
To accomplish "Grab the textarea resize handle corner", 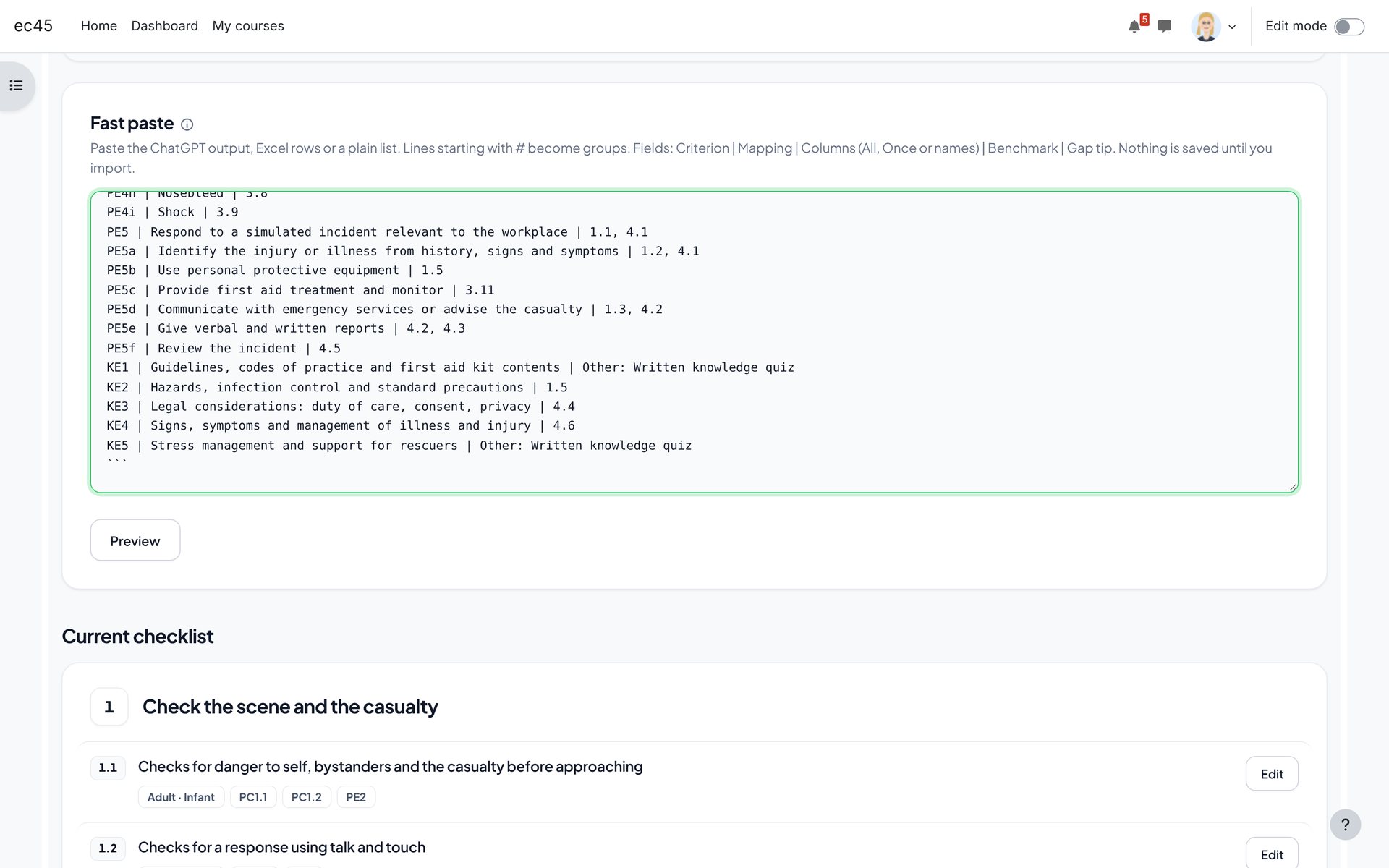I will tap(1293, 487).
